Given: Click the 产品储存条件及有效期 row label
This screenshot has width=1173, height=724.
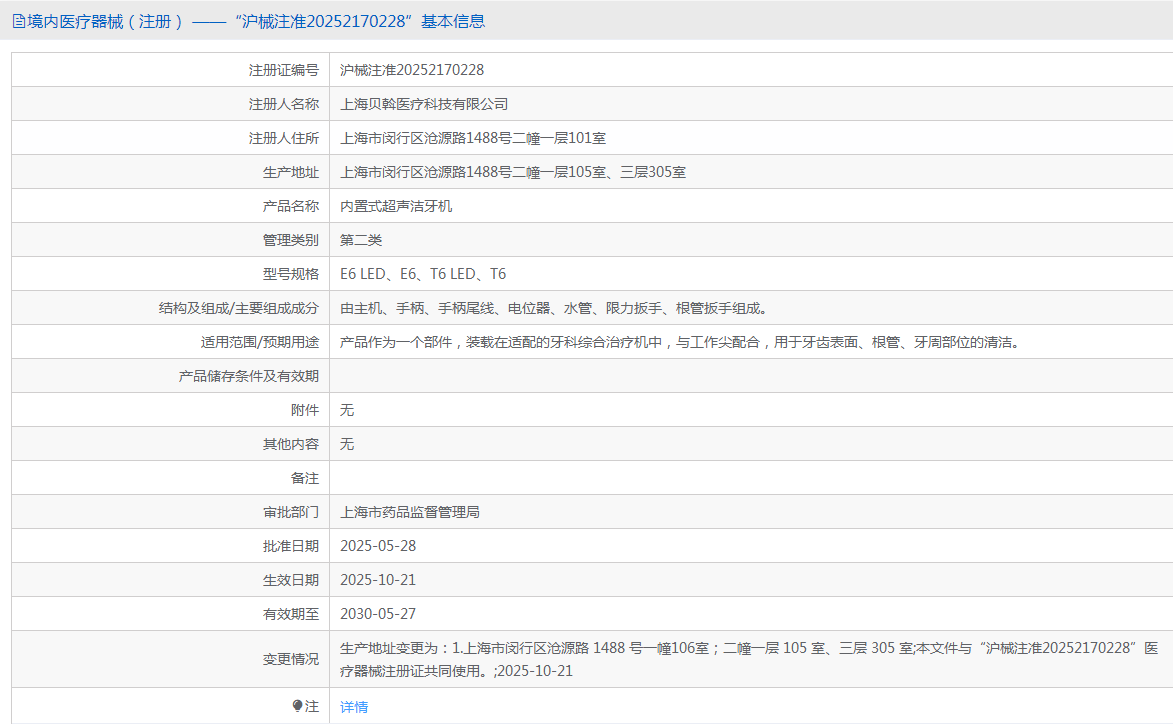Looking at the screenshot, I should pos(248,376).
